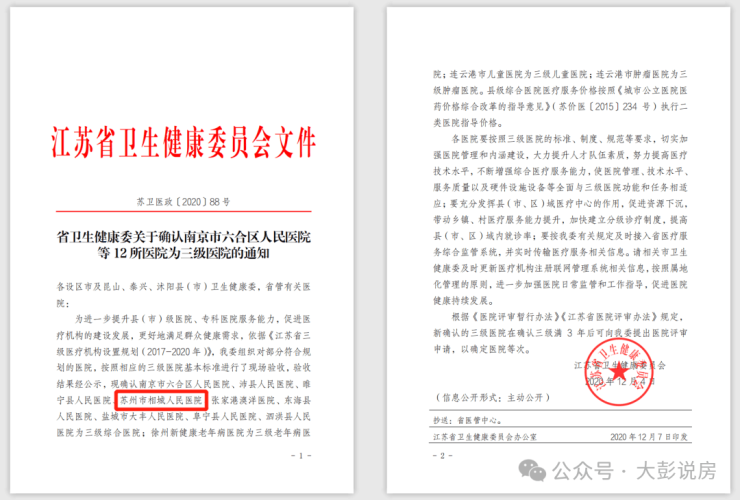
Task: Click the 抄送：省医管中心 line
Action: [468, 420]
